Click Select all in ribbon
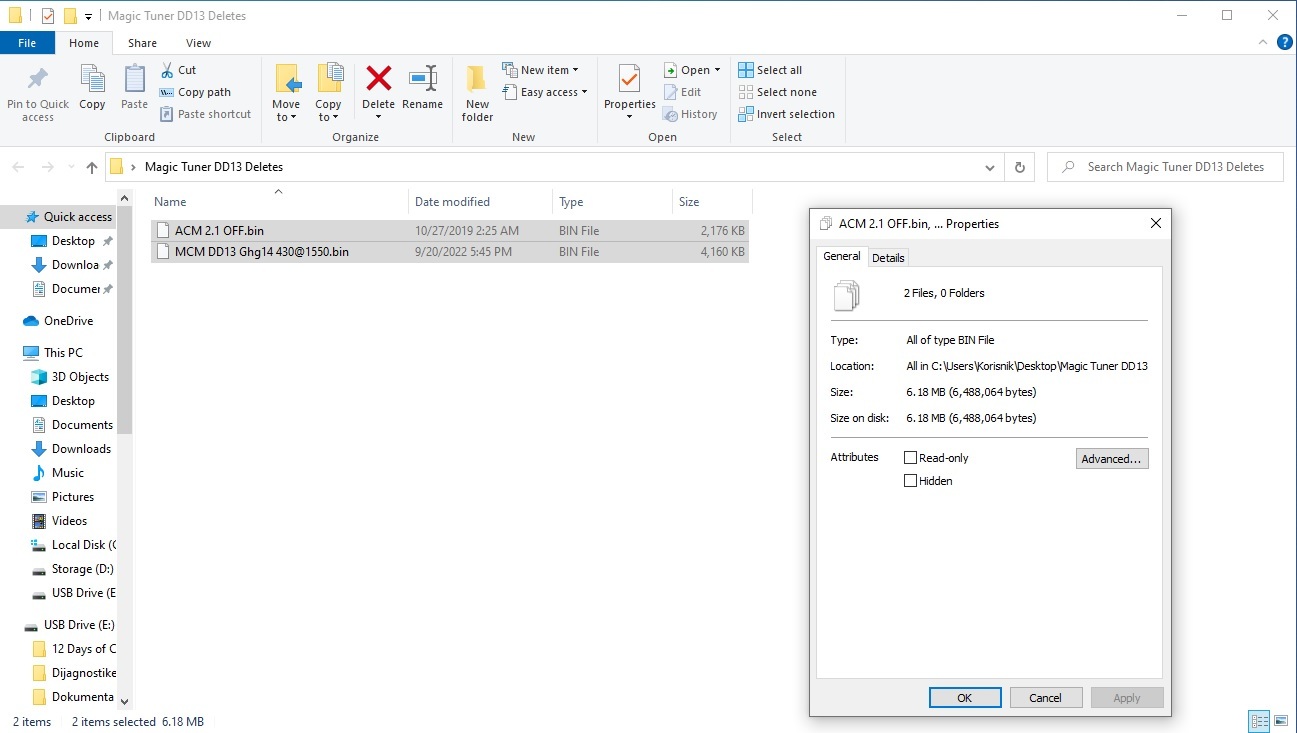The width and height of the screenshot is (1297, 733). [x=770, y=70]
